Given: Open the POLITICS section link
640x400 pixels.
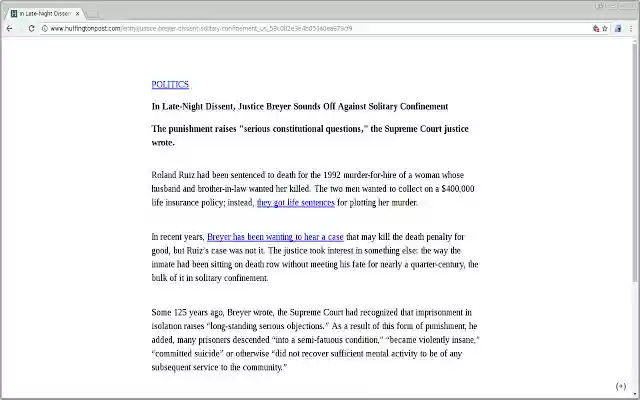Looking at the screenshot, I should (x=170, y=85).
